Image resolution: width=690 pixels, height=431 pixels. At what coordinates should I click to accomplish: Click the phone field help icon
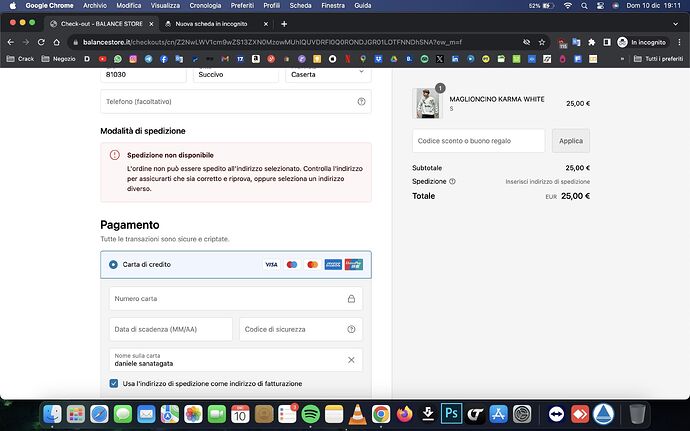pyautogui.click(x=361, y=102)
